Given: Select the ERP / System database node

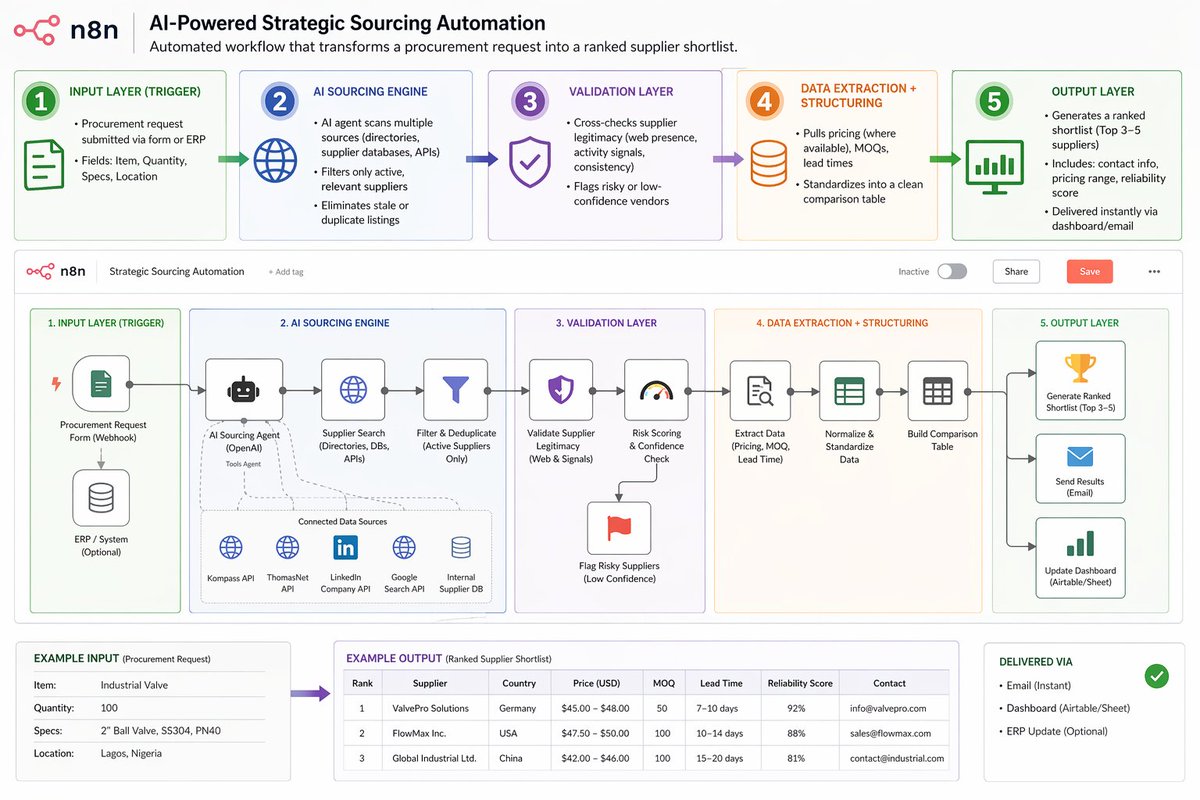Looking at the screenshot, I should pos(101,498).
